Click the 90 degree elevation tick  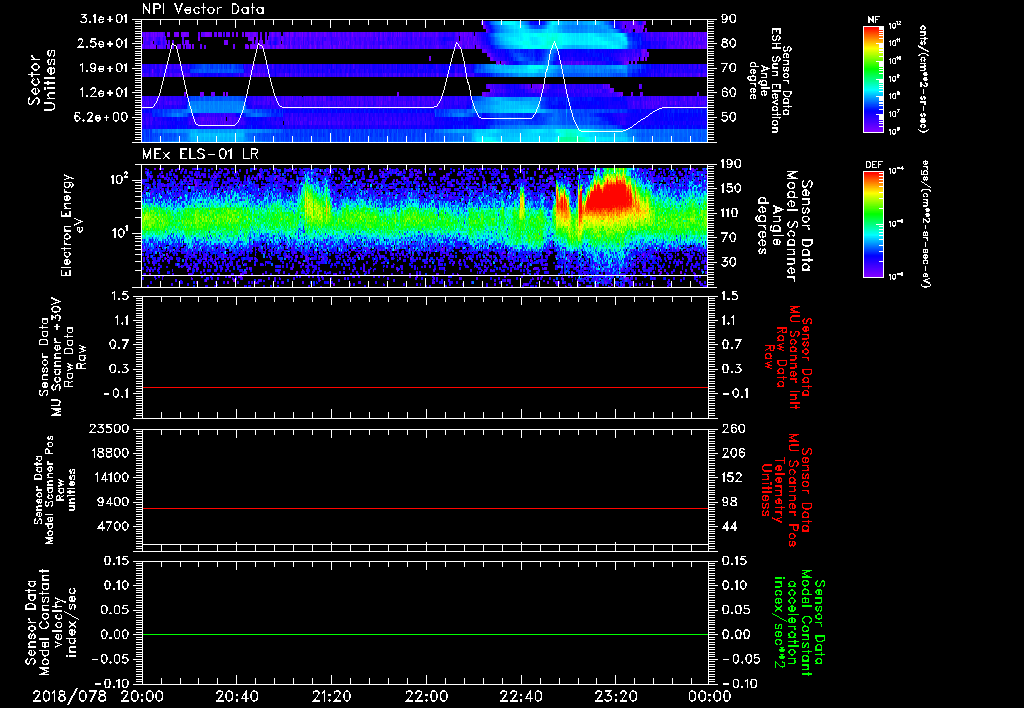729,19
